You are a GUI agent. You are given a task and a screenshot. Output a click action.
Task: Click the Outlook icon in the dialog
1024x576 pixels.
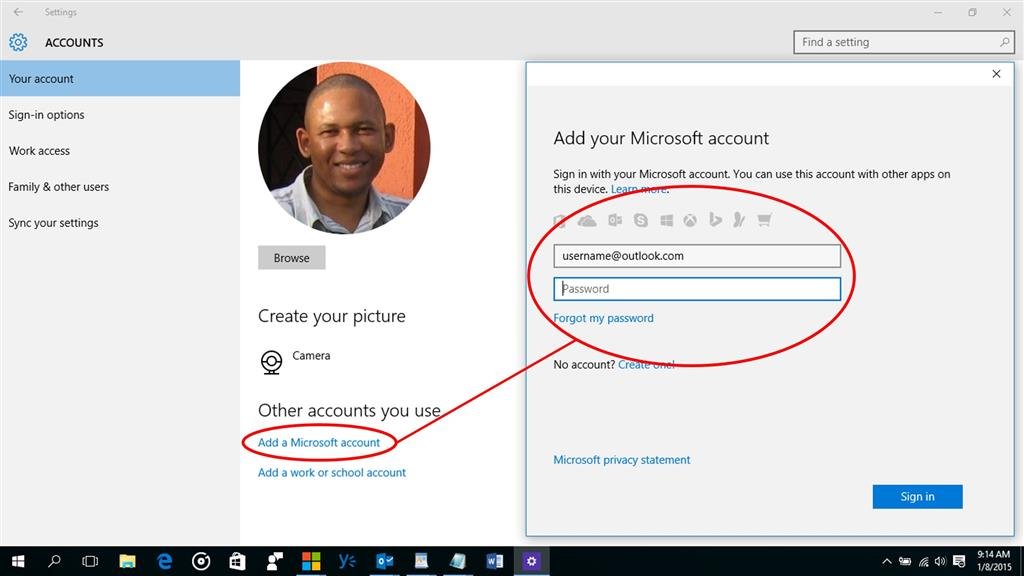pos(615,220)
